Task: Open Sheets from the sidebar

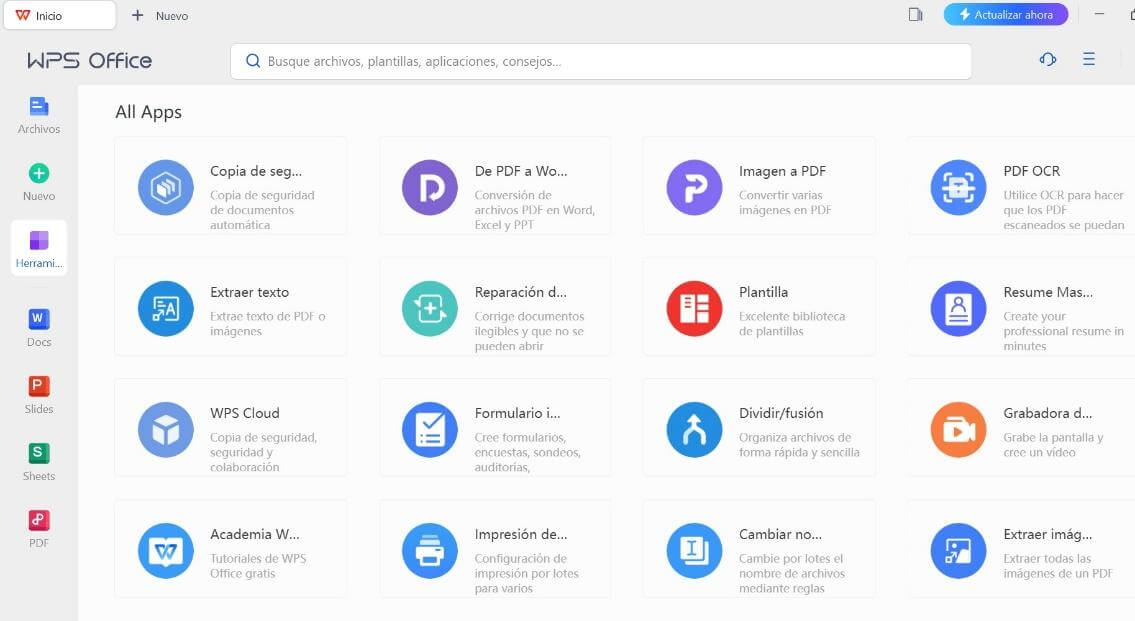Action: (x=39, y=462)
